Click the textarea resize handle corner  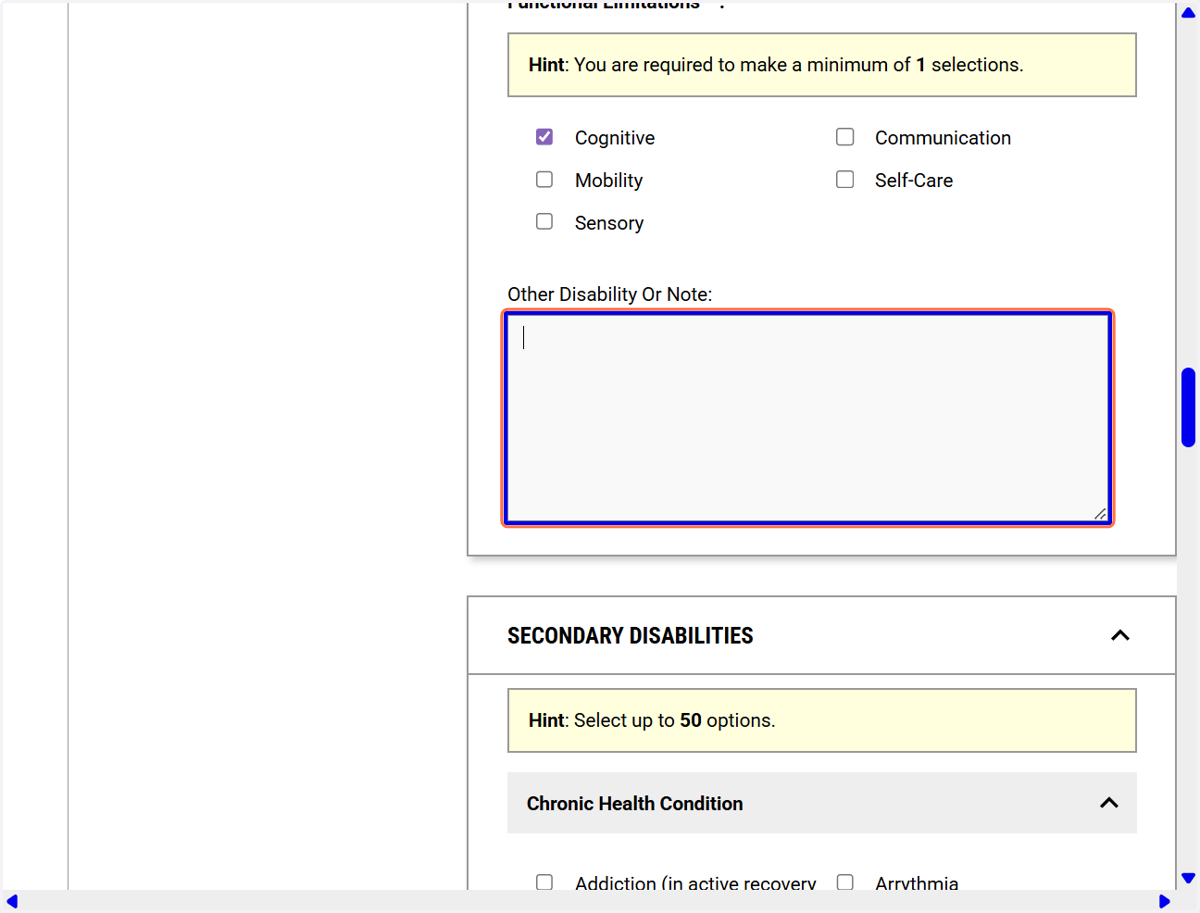(1100, 513)
